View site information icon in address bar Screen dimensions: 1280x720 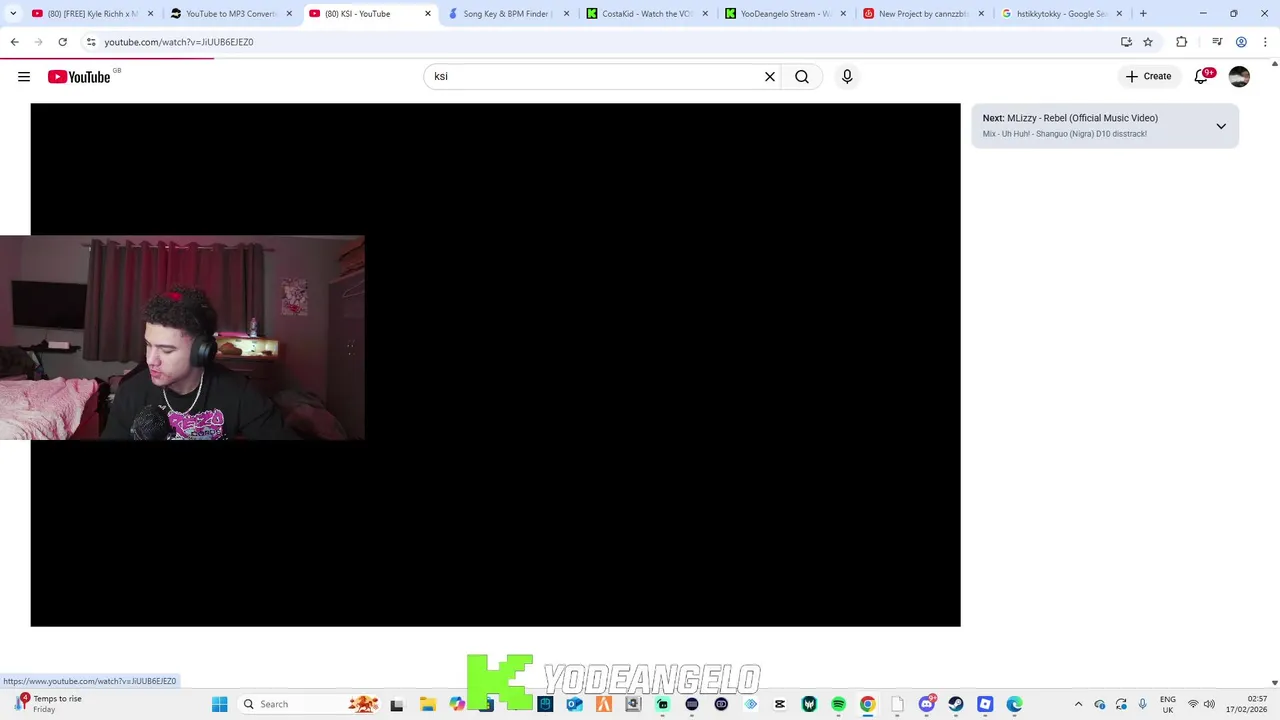point(91,42)
